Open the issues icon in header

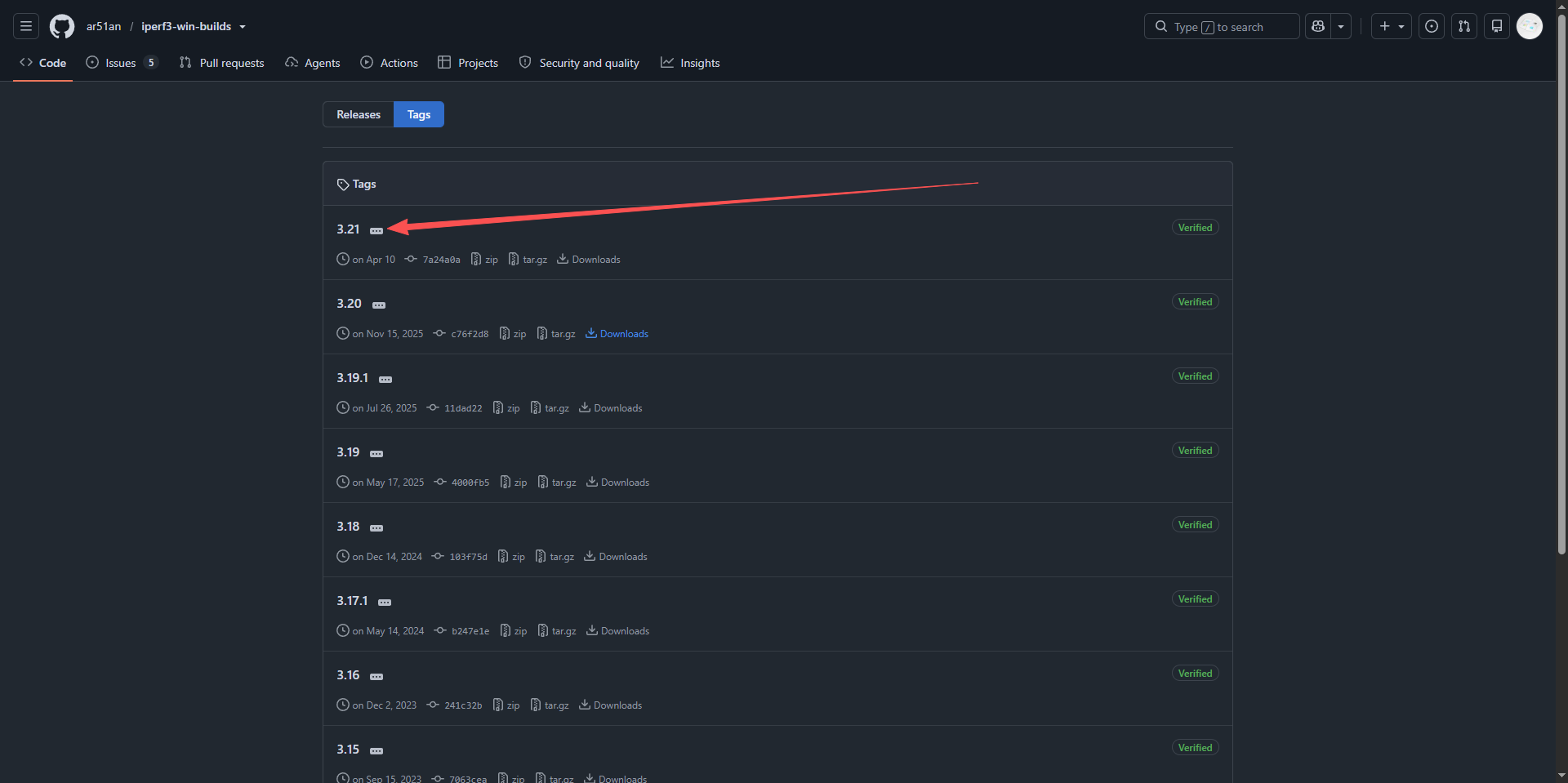1432,26
